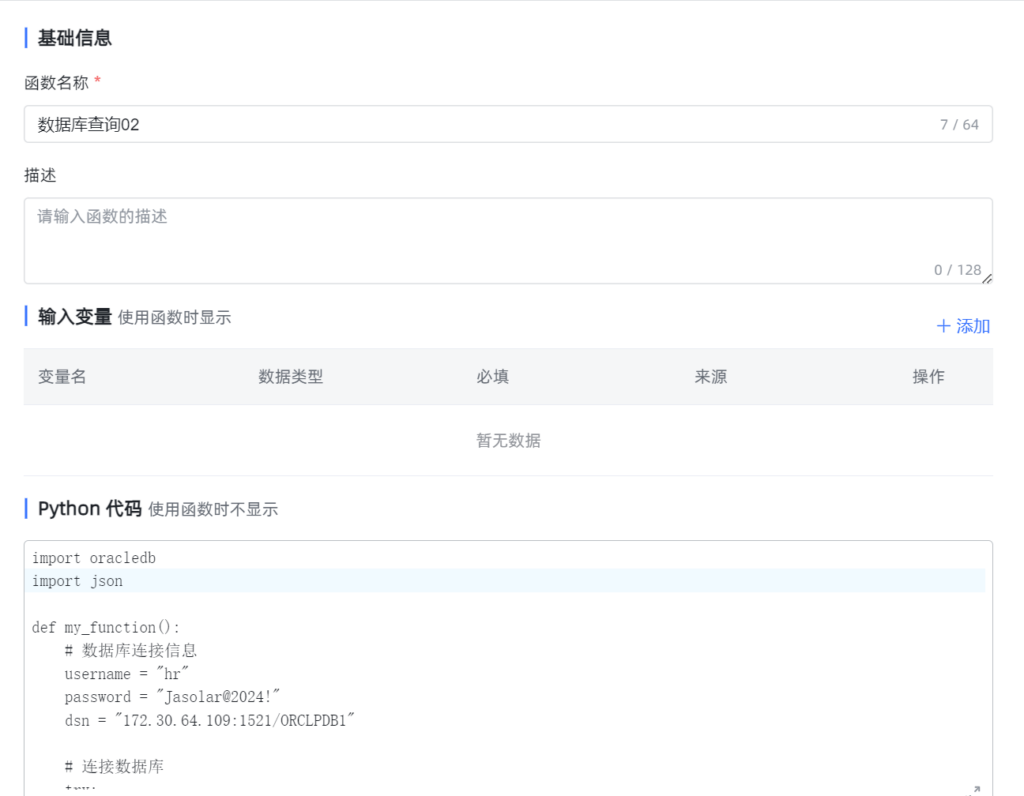The width and height of the screenshot is (1024, 796).
Task: Click 添加 to add an input variable
Action: click(x=963, y=326)
